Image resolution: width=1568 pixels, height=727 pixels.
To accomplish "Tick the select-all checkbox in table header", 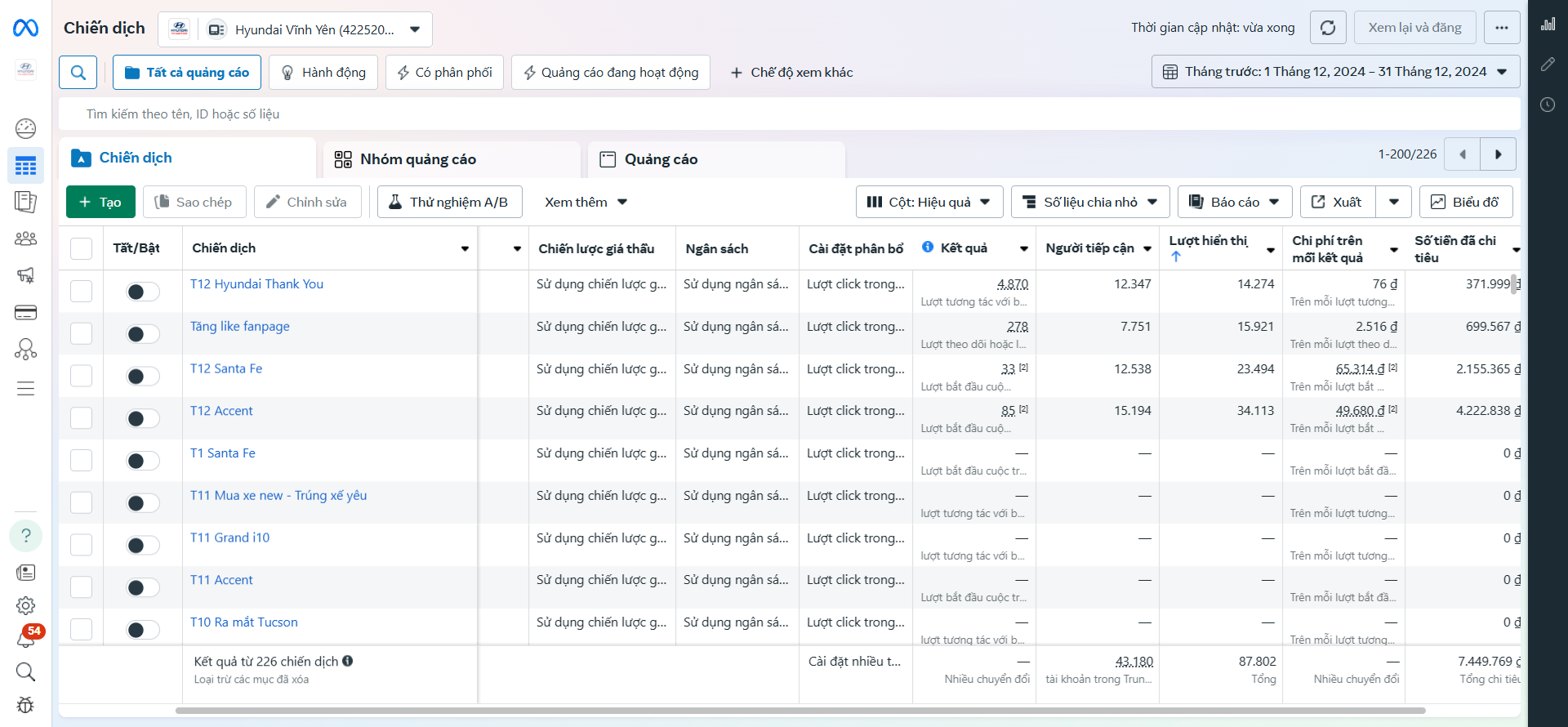I will 82,248.
